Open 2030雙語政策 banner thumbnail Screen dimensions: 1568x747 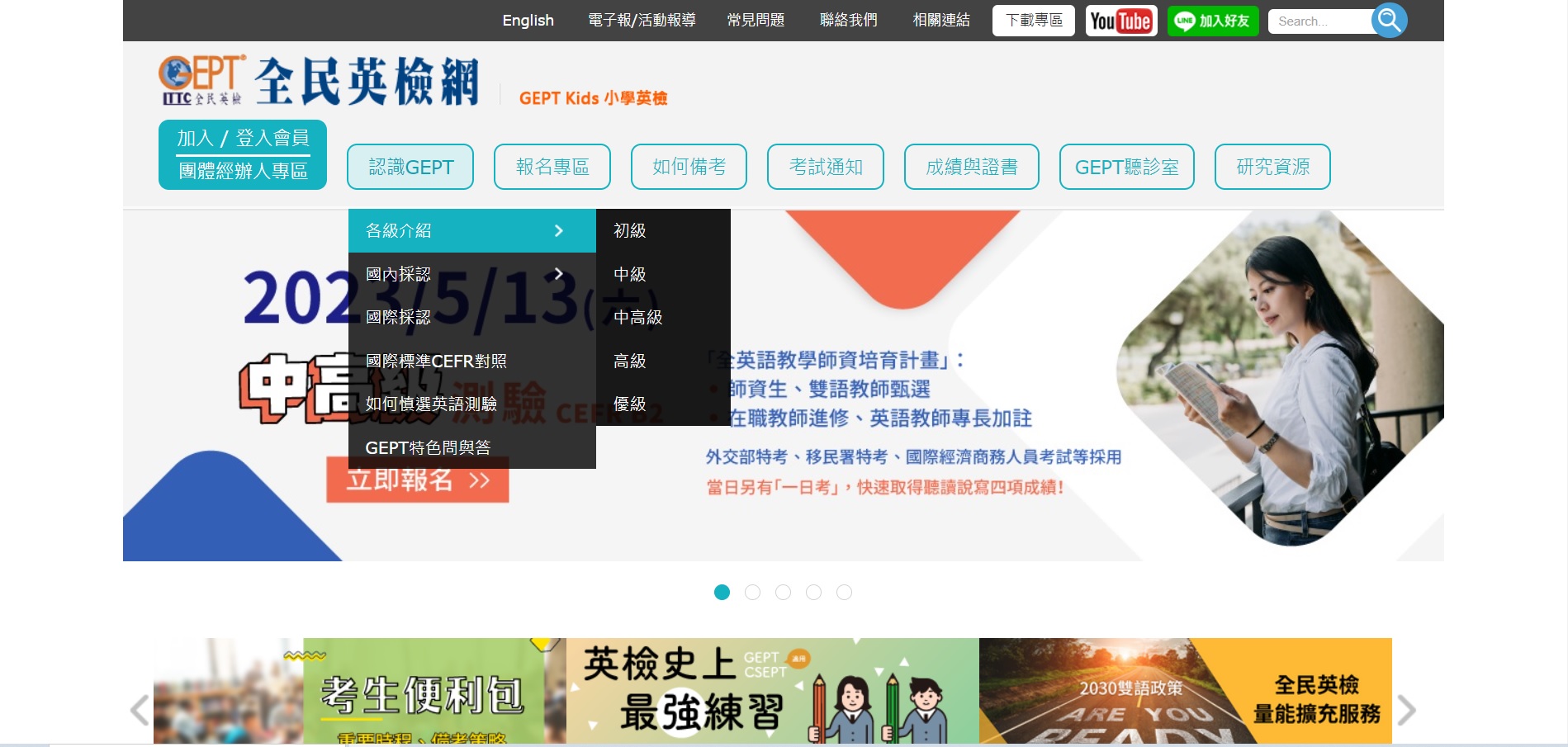click(1186, 691)
